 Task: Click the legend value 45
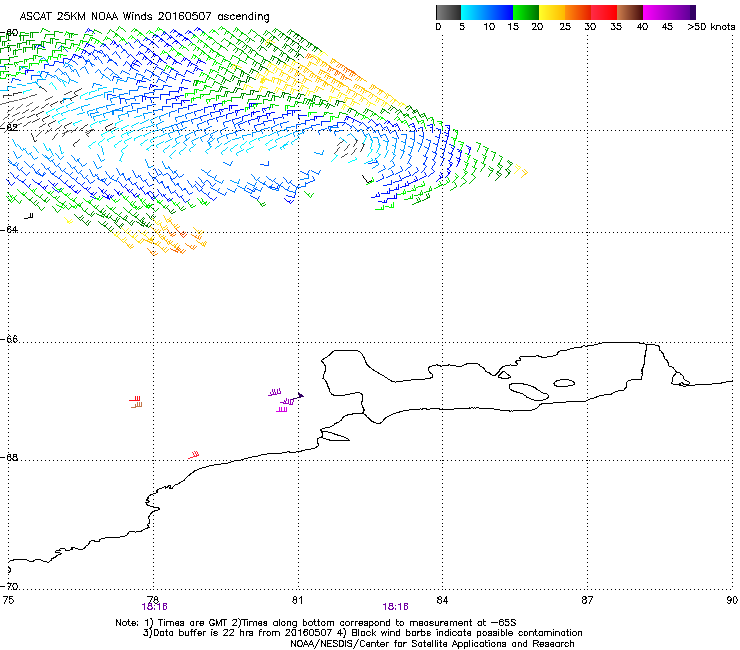click(667, 27)
